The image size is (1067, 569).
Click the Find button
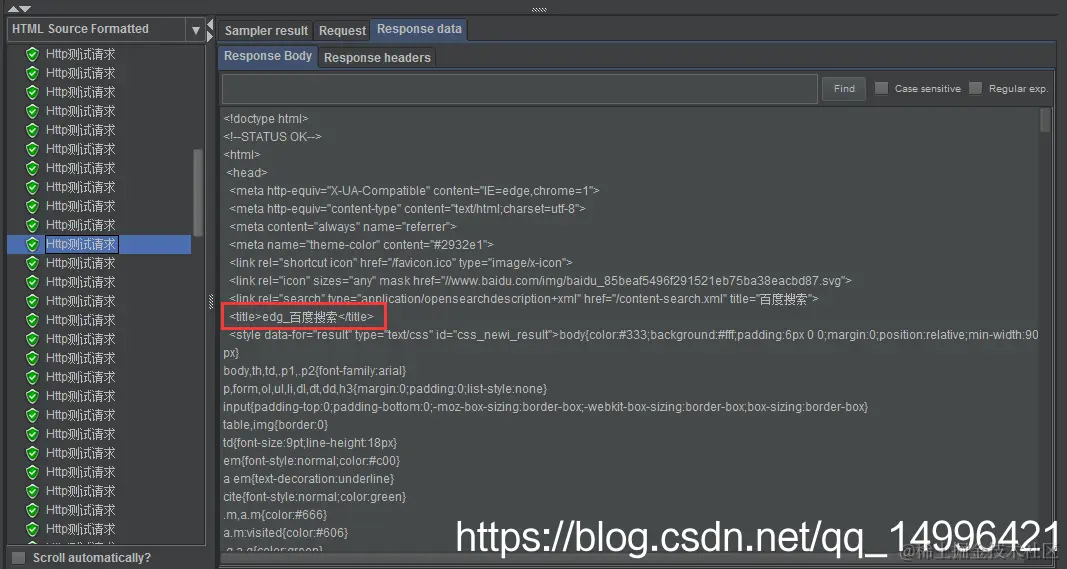coord(844,88)
